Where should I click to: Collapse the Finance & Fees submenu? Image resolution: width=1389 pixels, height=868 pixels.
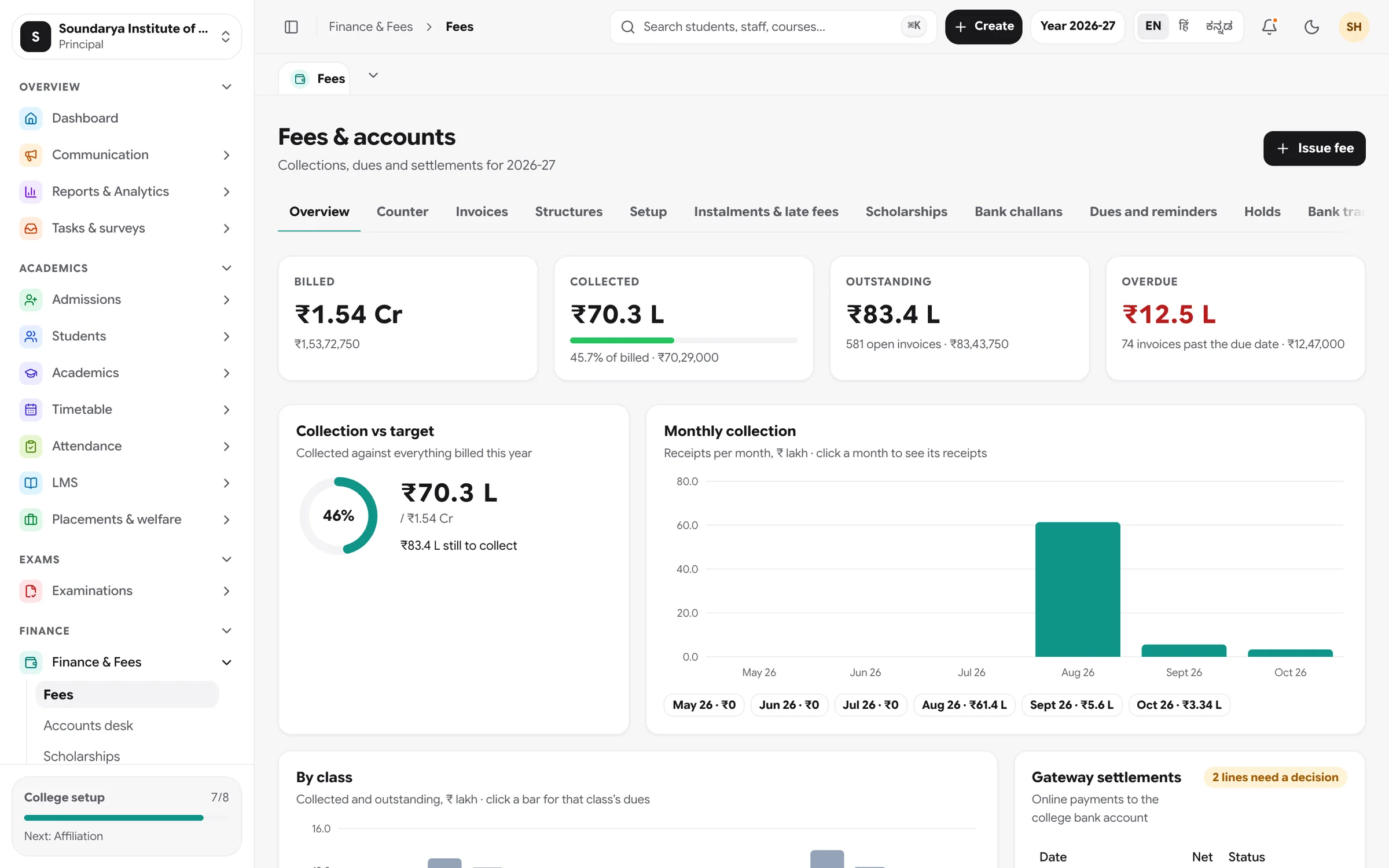(x=226, y=662)
